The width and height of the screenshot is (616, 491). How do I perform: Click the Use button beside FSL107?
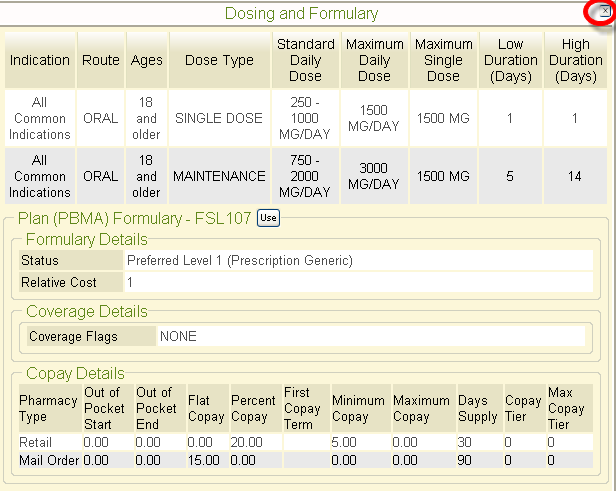268,218
